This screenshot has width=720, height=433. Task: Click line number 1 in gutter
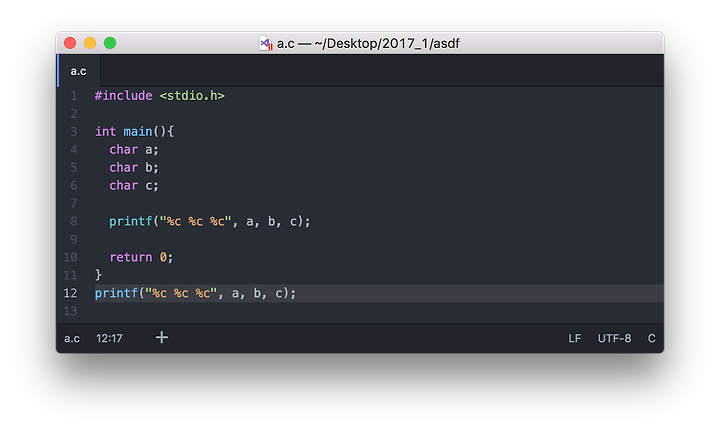click(x=73, y=96)
